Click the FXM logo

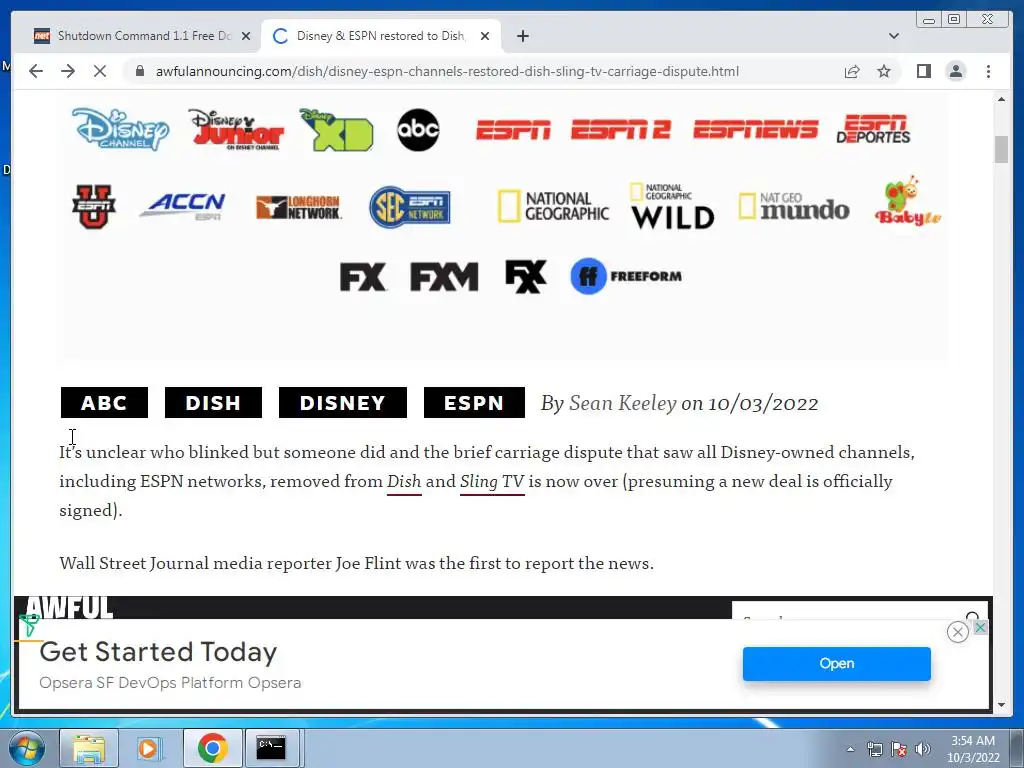tap(444, 277)
